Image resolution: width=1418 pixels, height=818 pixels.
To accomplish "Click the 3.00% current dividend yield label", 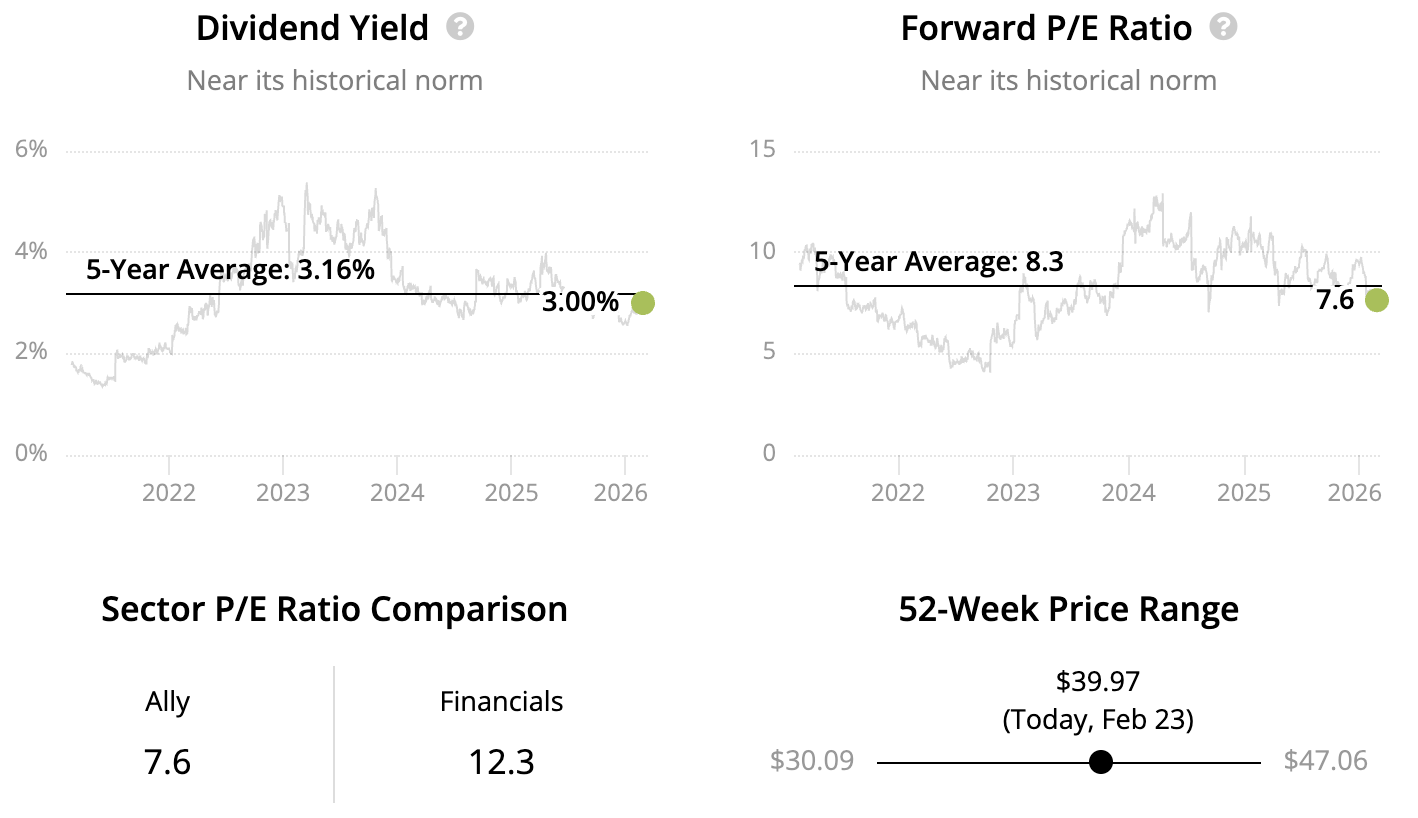I will point(580,302).
